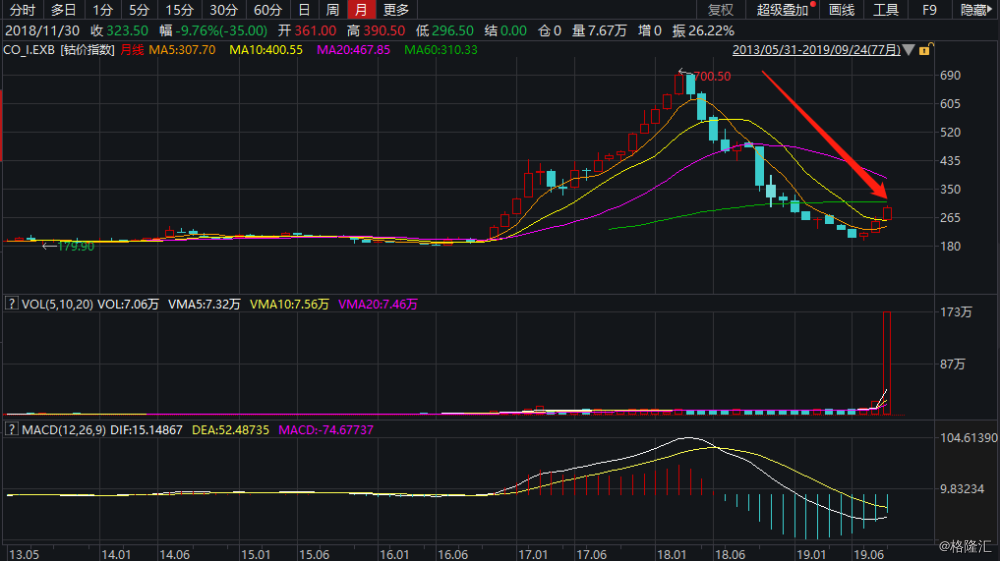Switch chart to 60分 period
The image size is (1000, 561).
[x=267, y=10]
